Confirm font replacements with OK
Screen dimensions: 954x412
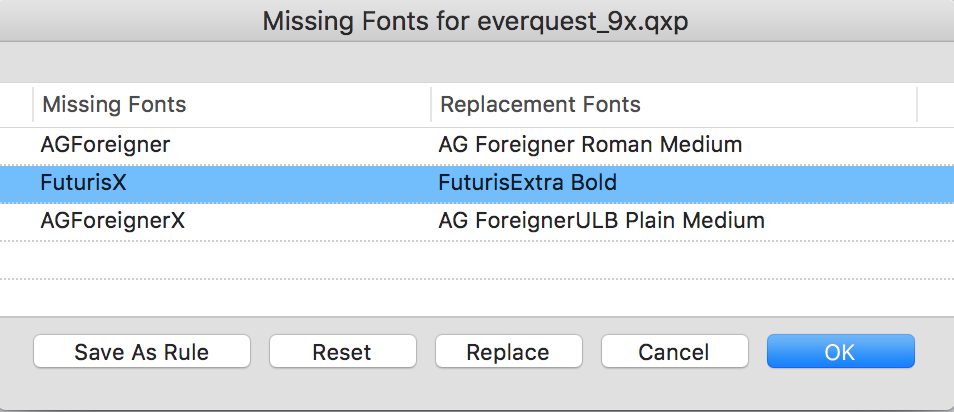pyautogui.click(x=840, y=352)
